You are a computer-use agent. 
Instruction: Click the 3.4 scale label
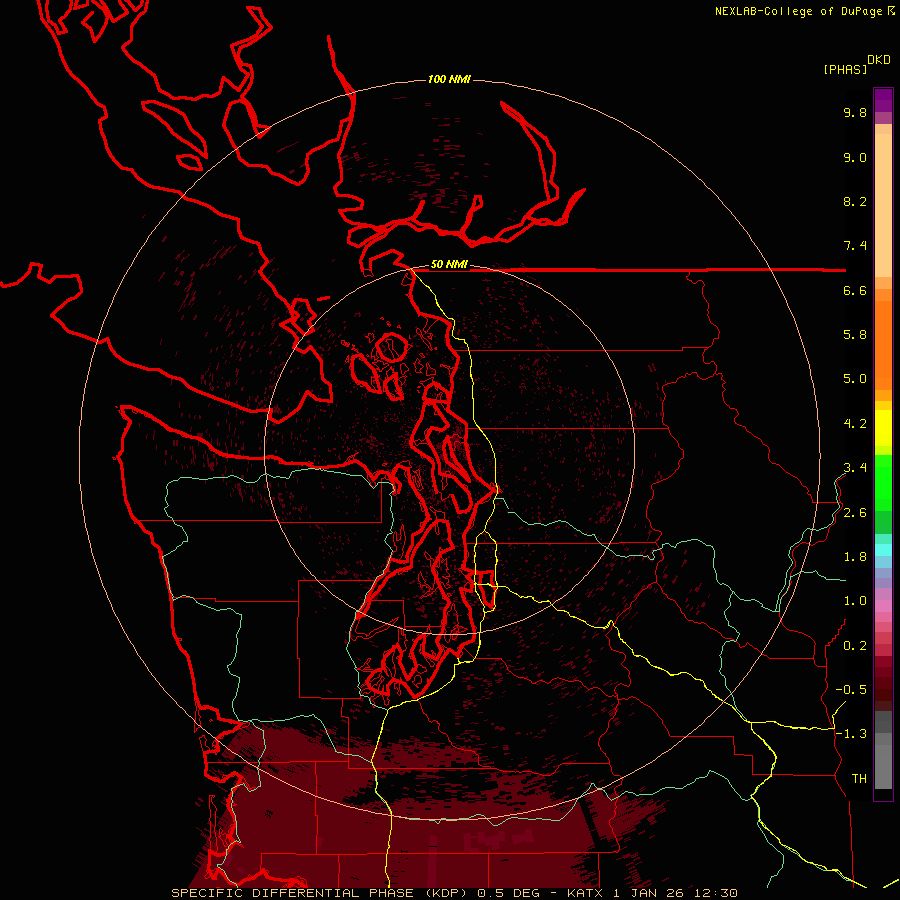[855, 468]
